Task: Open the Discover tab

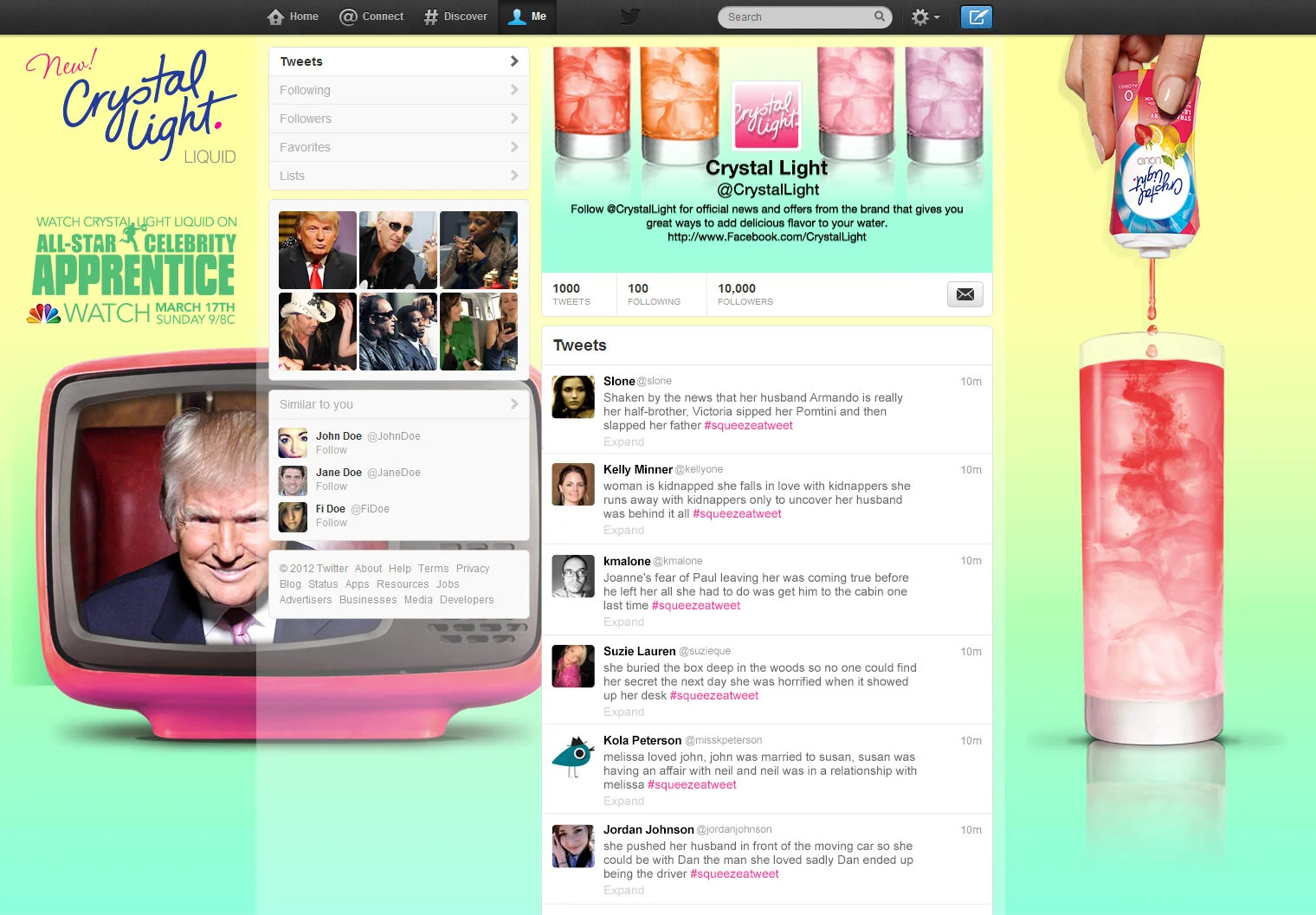Action: click(x=455, y=16)
